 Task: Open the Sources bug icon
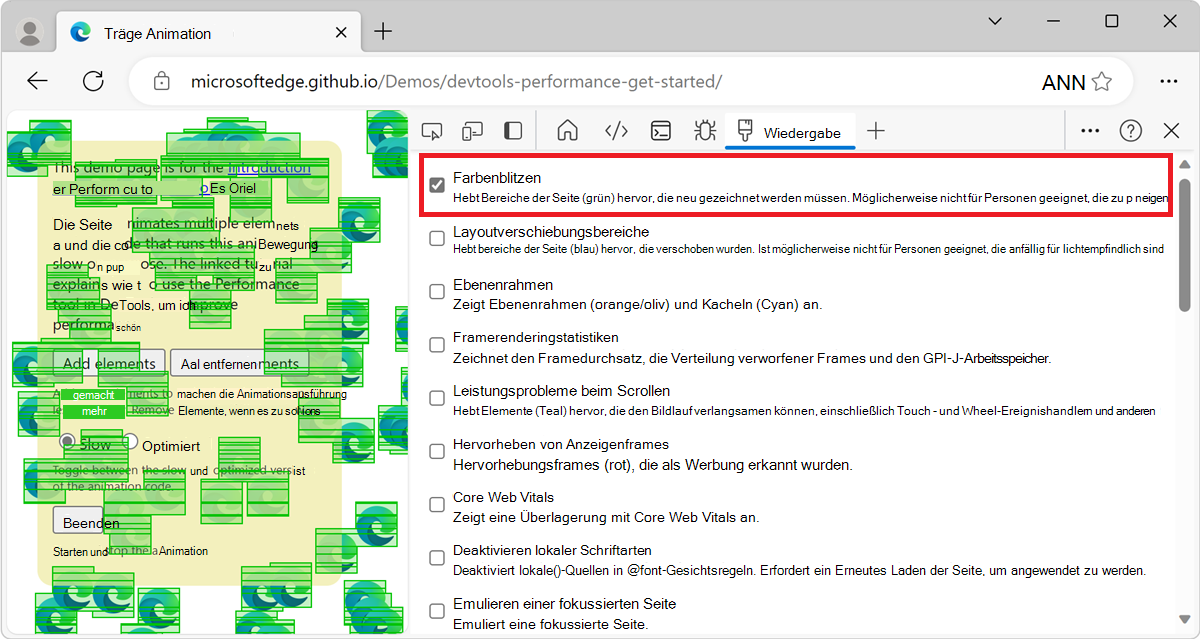tap(705, 131)
